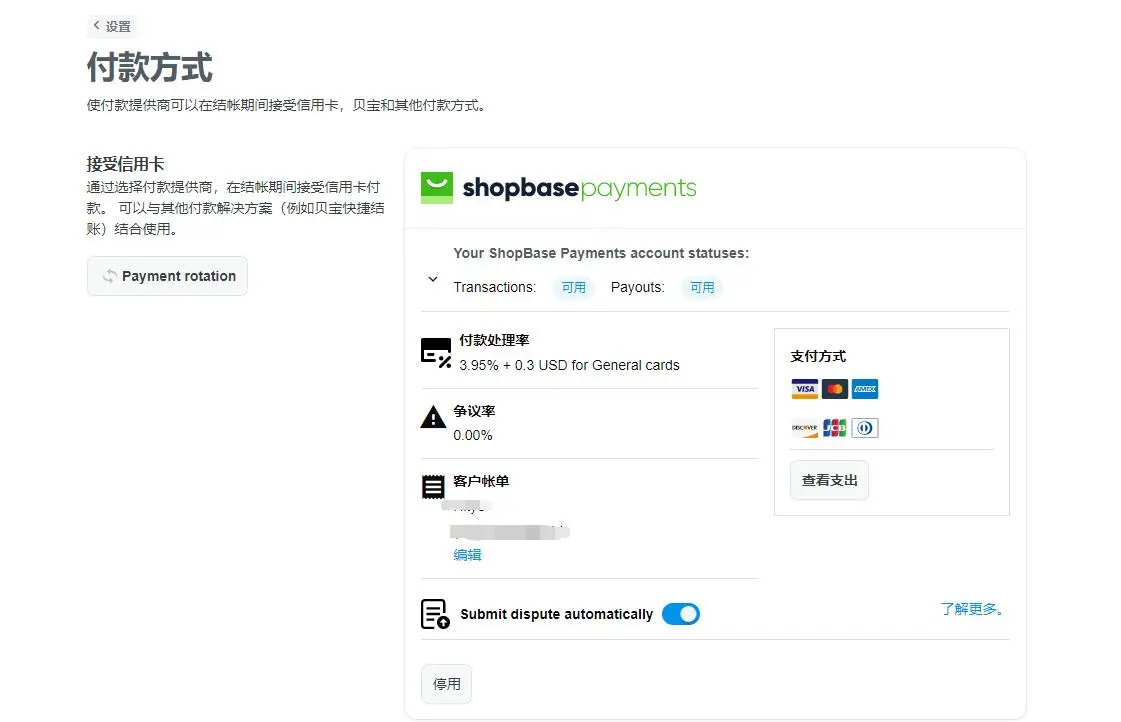The height and width of the screenshot is (722, 1121).
Task: Go back to 设置 page
Action: coord(112,26)
